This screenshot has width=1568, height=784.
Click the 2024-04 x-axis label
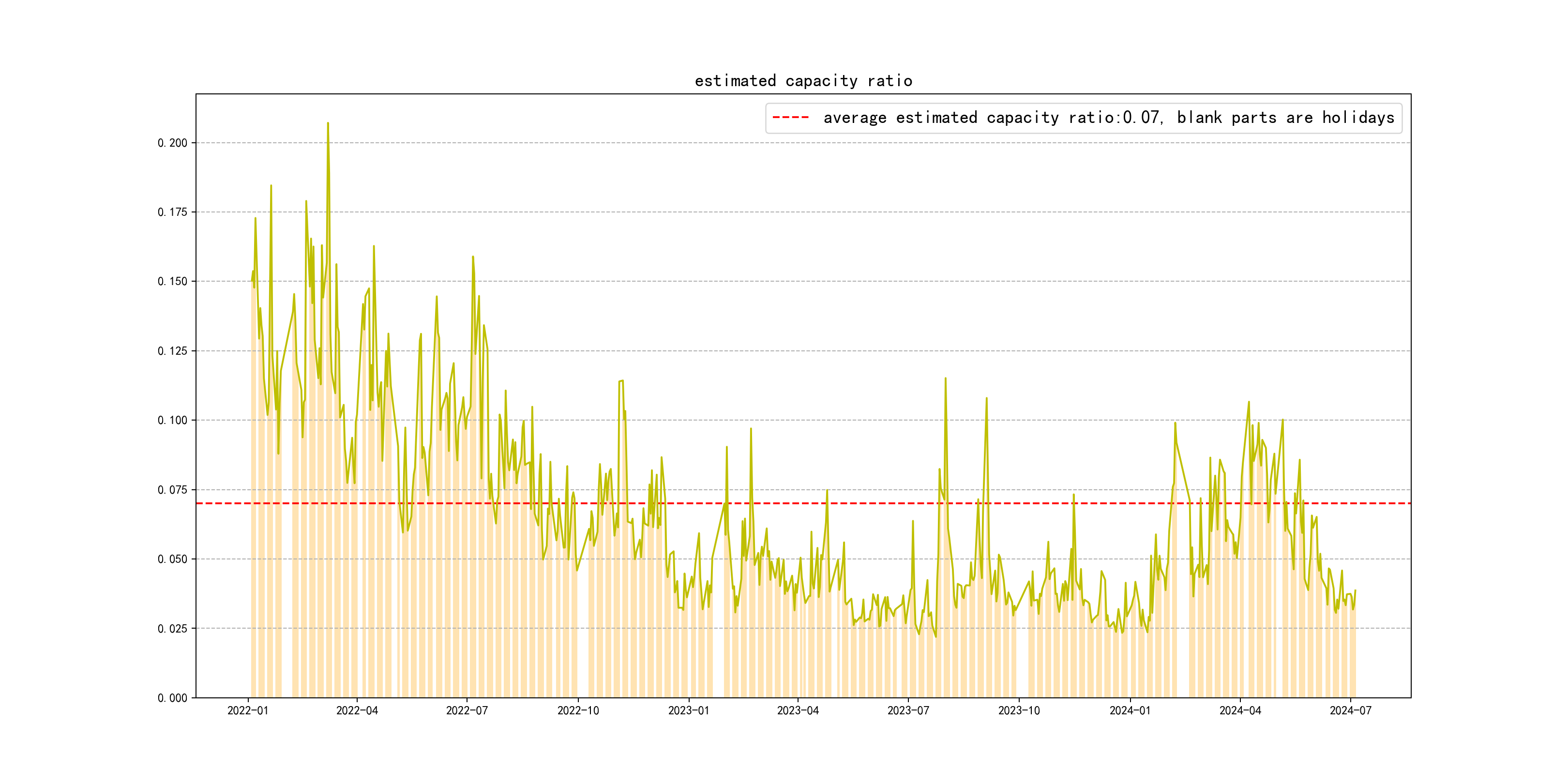[x=1240, y=710]
